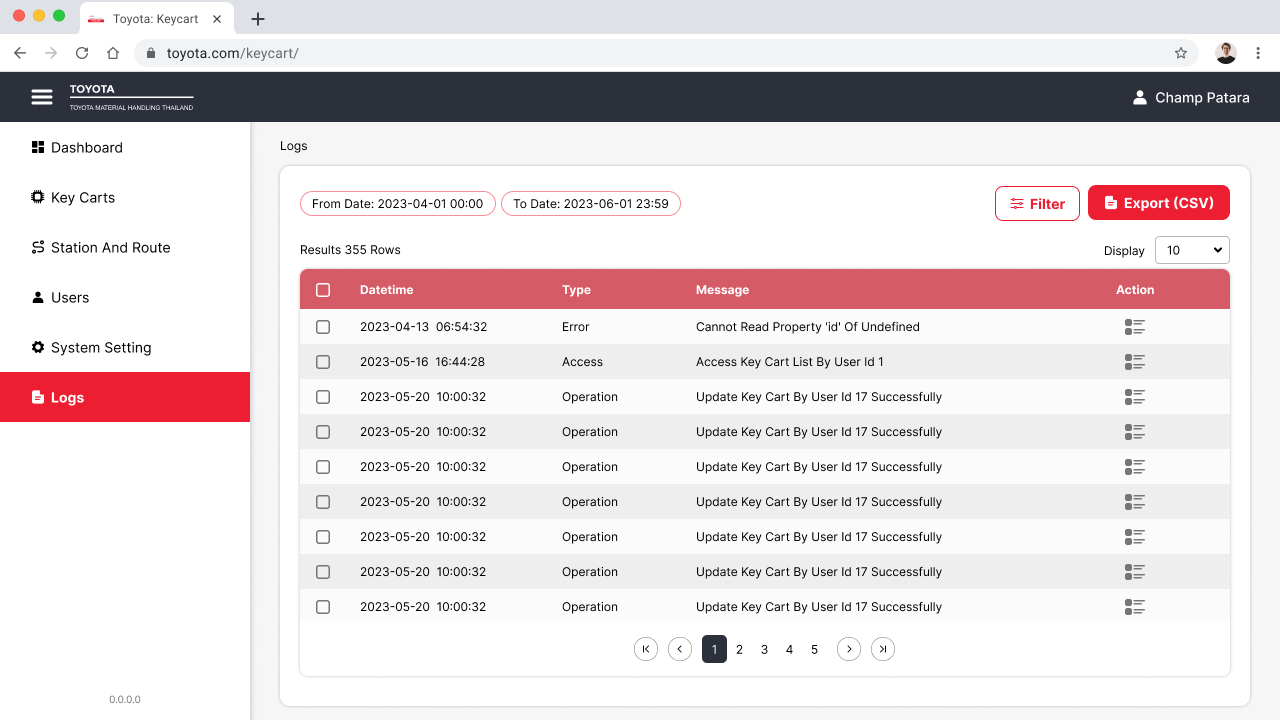Screen dimensions: 1280x720
Task: Open the hamburger menu in header
Action: (42, 97)
